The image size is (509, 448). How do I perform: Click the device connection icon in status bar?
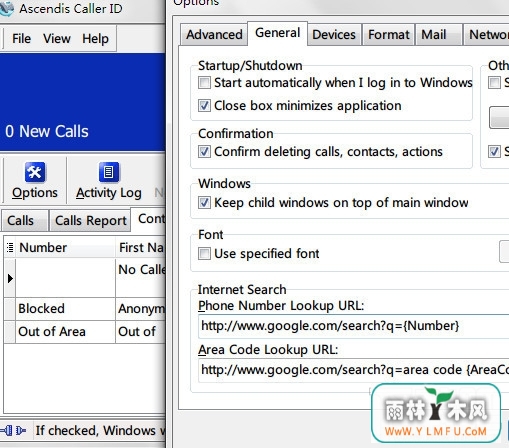(x=13, y=430)
